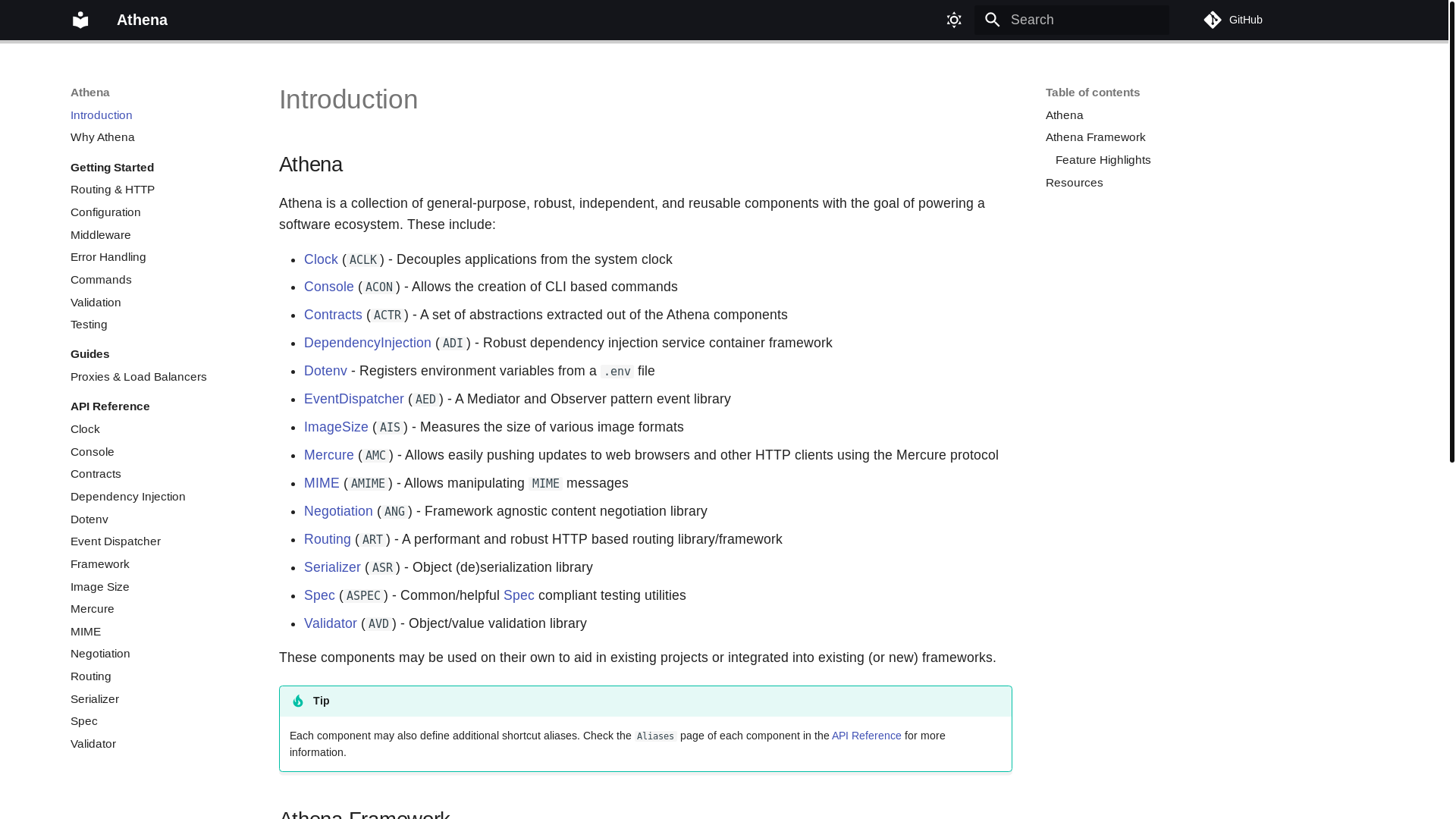Open Negotiation API reference in sidebar
The height and width of the screenshot is (819, 1456).
tap(100, 654)
